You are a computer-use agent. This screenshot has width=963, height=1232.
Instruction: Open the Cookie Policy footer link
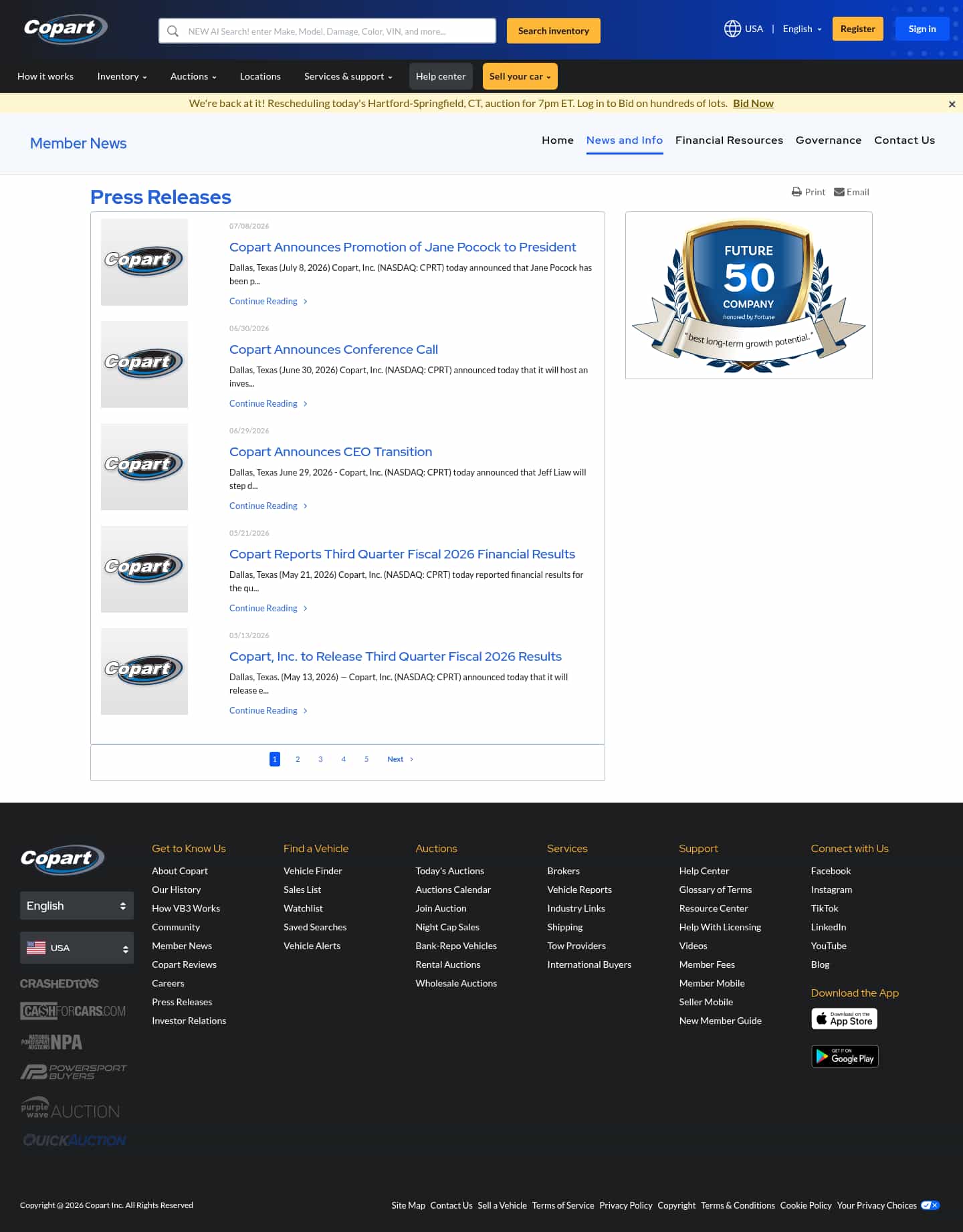pos(806,1205)
